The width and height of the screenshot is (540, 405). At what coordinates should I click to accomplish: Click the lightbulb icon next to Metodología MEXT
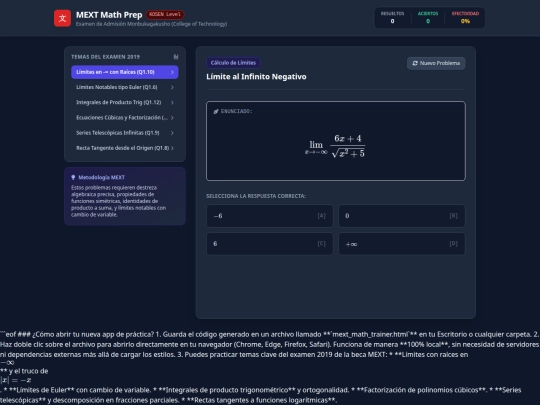pyautogui.click(x=73, y=177)
